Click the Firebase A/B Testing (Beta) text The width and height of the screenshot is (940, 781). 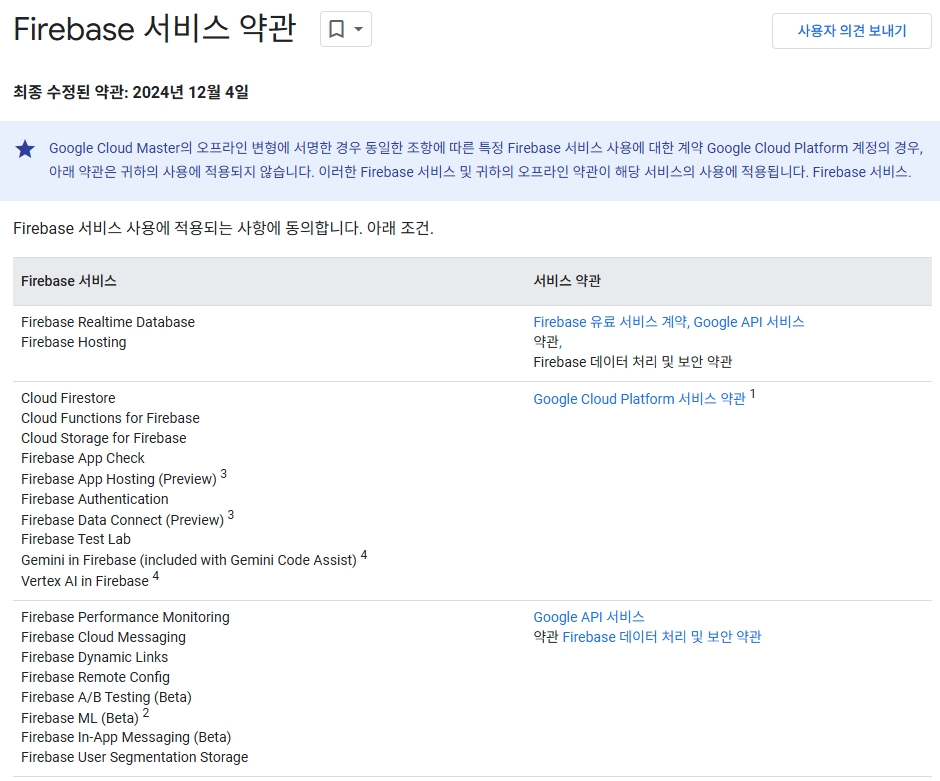(x=106, y=697)
